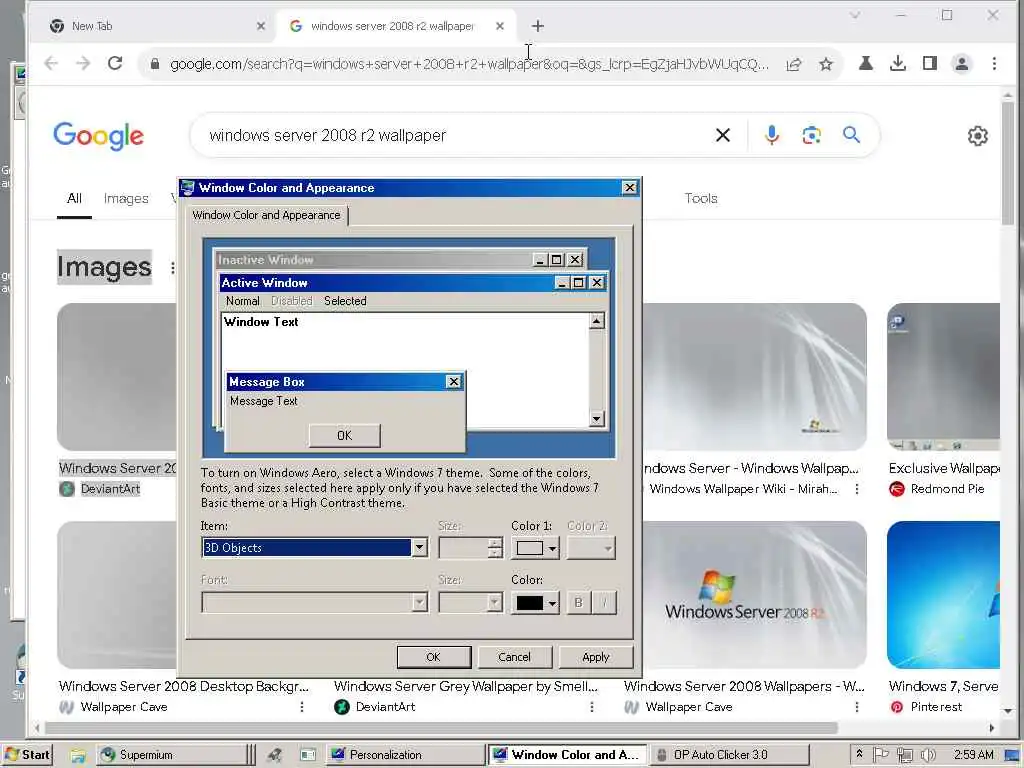The width and height of the screenshot is (1024, 768).
Task: Toggle the Bold font button
Action: pos(579,602)
